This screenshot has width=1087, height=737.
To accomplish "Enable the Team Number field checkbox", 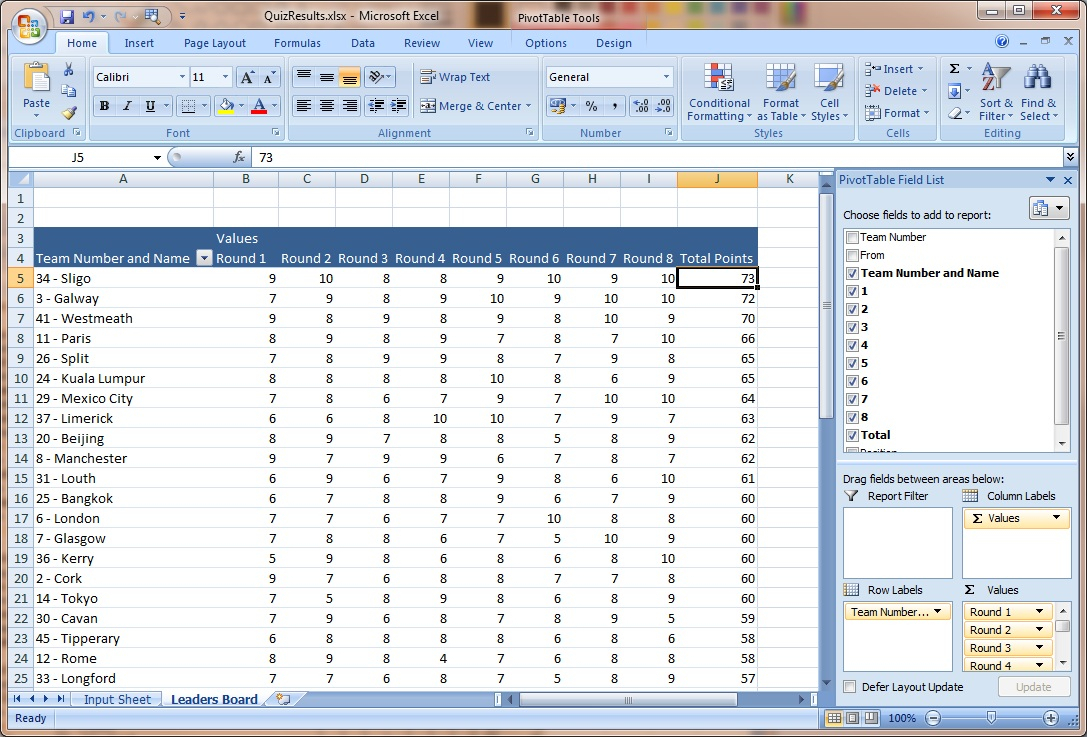I will (852, 237).
